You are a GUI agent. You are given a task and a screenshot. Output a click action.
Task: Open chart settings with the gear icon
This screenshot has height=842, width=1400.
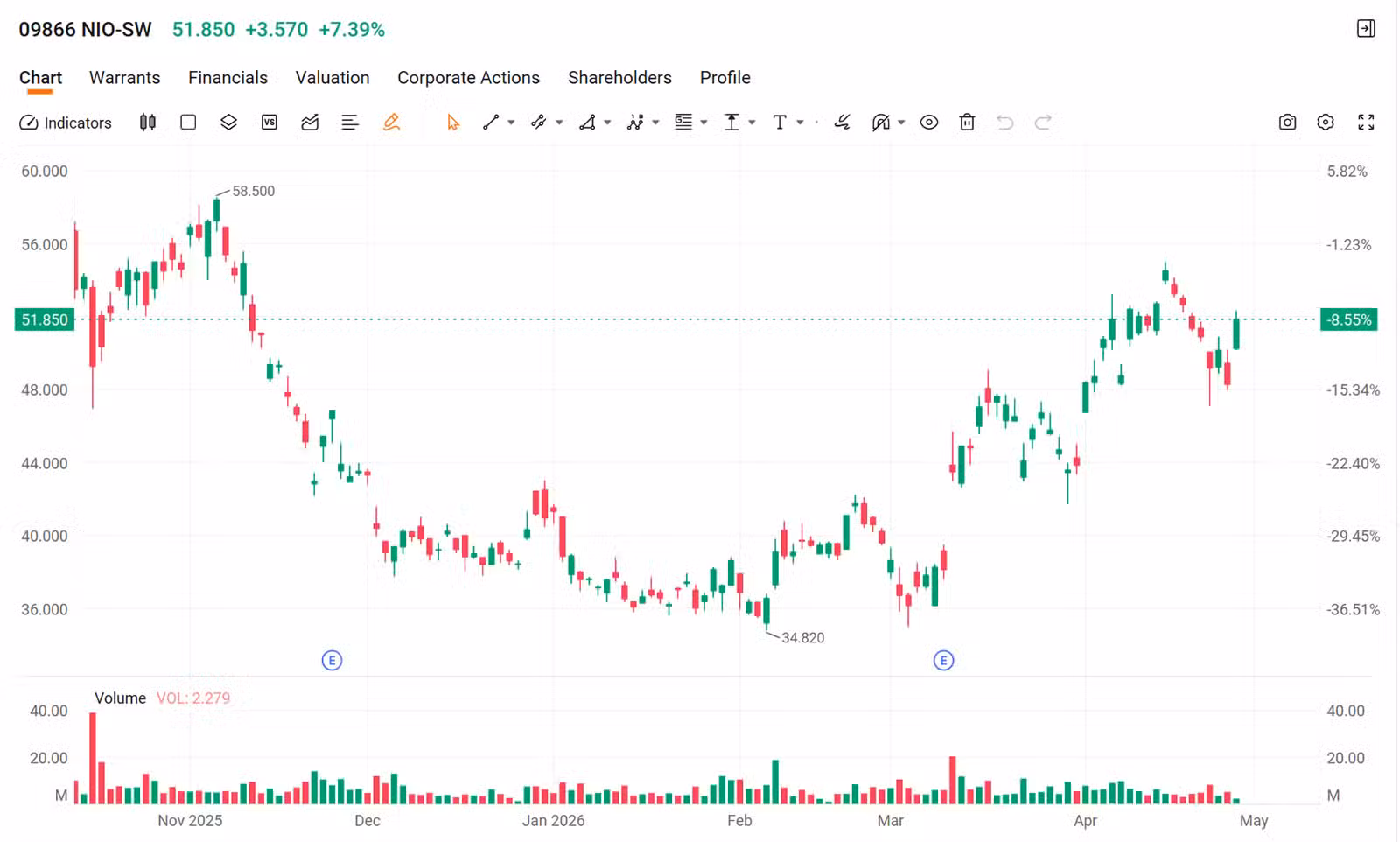(x=1325, y=122)
